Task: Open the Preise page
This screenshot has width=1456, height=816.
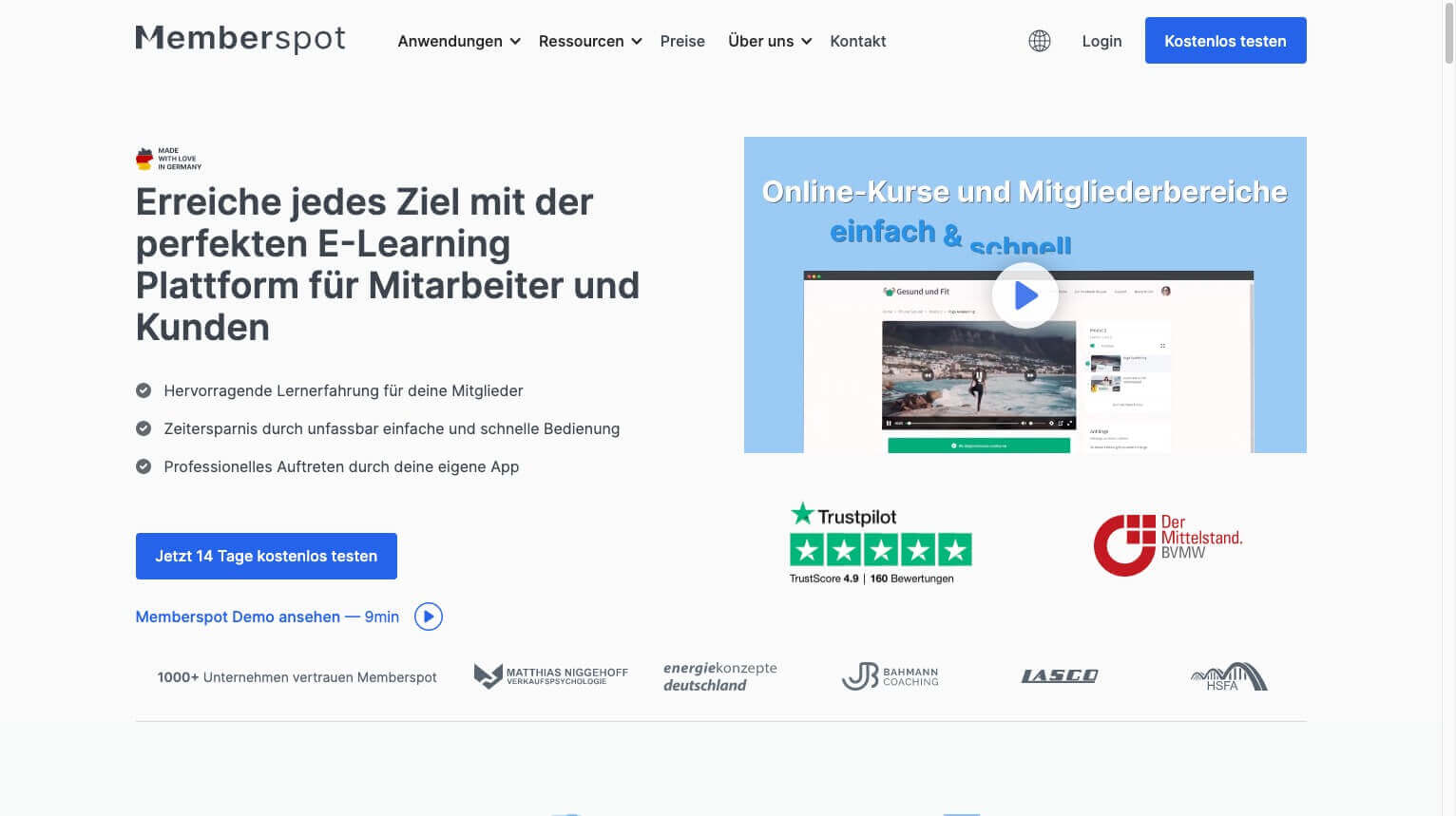Action: click(x=682, y=41)
